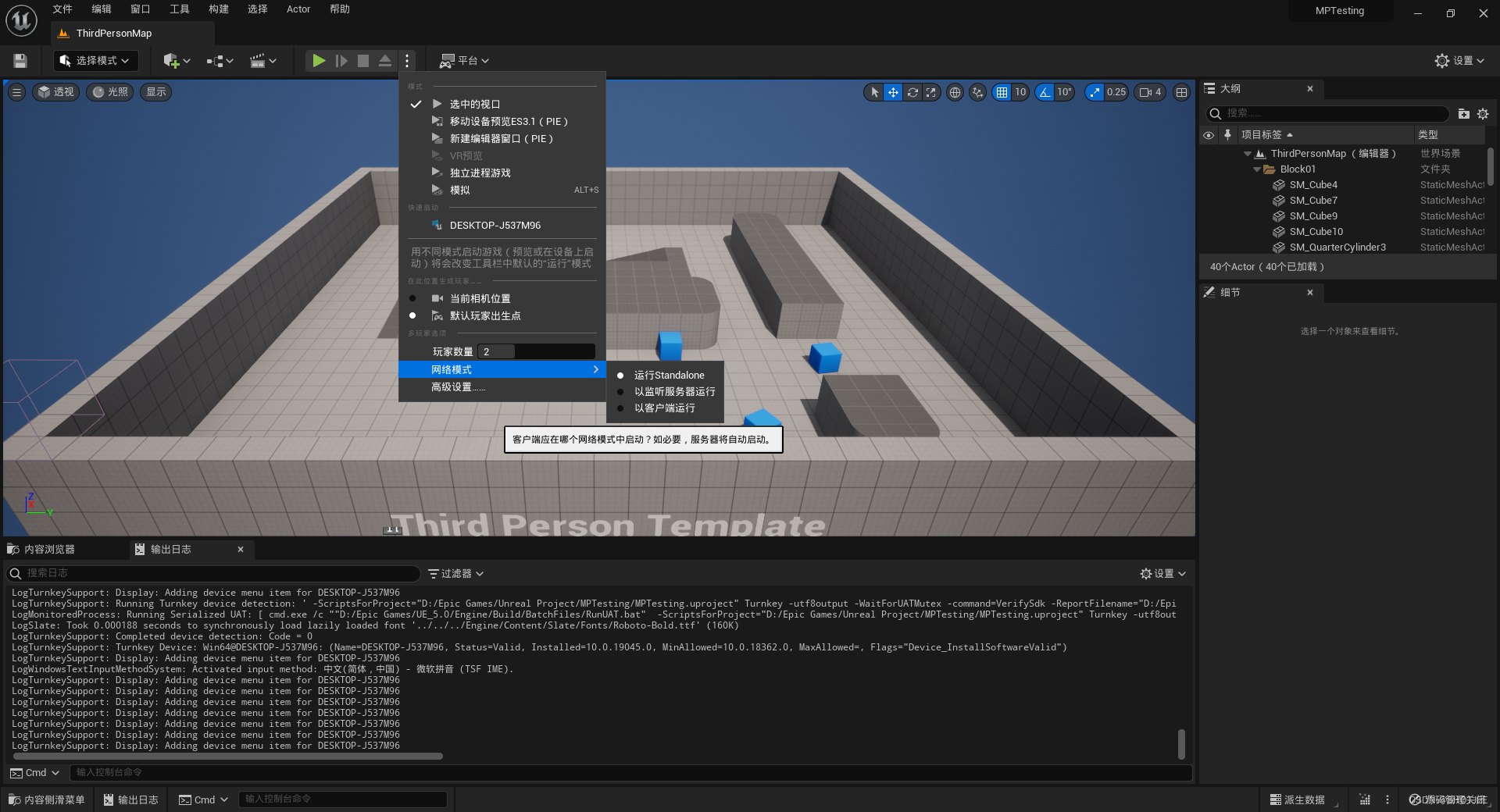This screenshot has height=812, width=1500.
Task: Choose 模拟 simulate mode
Action: click(502, 190)
